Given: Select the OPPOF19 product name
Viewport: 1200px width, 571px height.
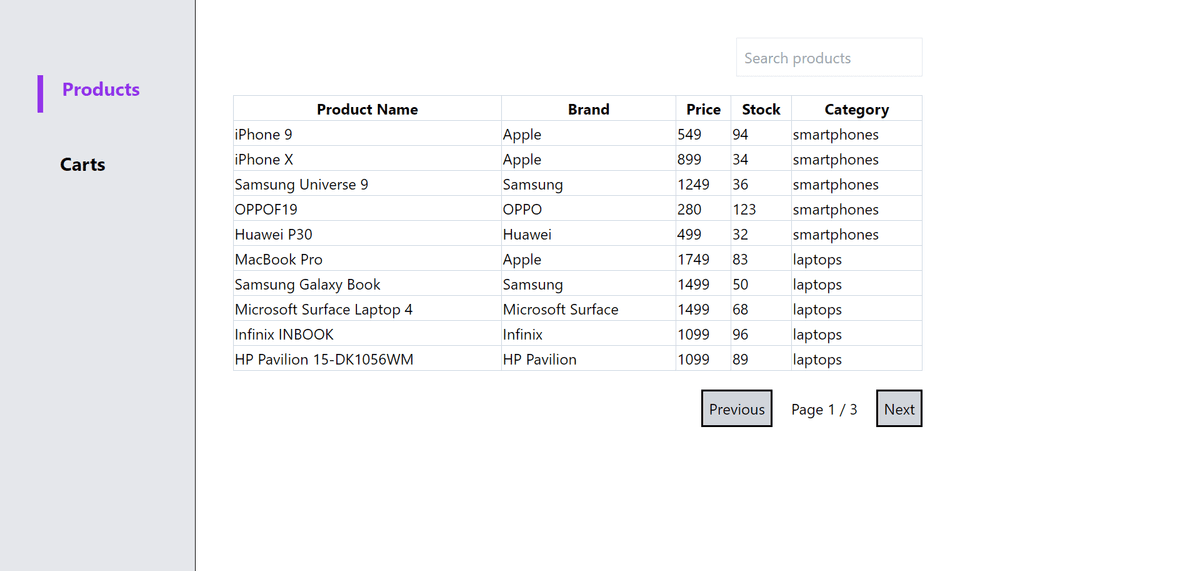Looking at the screenshot, I should coord(266,209).
